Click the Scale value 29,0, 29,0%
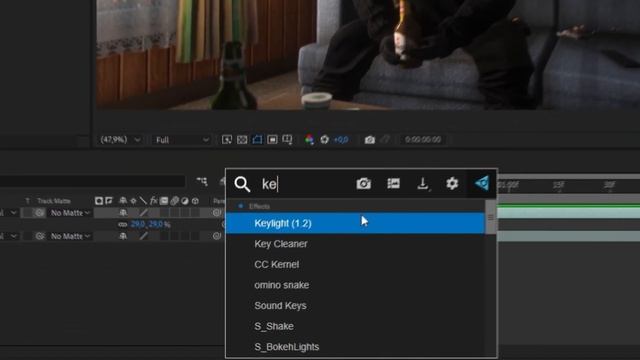 tap(150, 224)
